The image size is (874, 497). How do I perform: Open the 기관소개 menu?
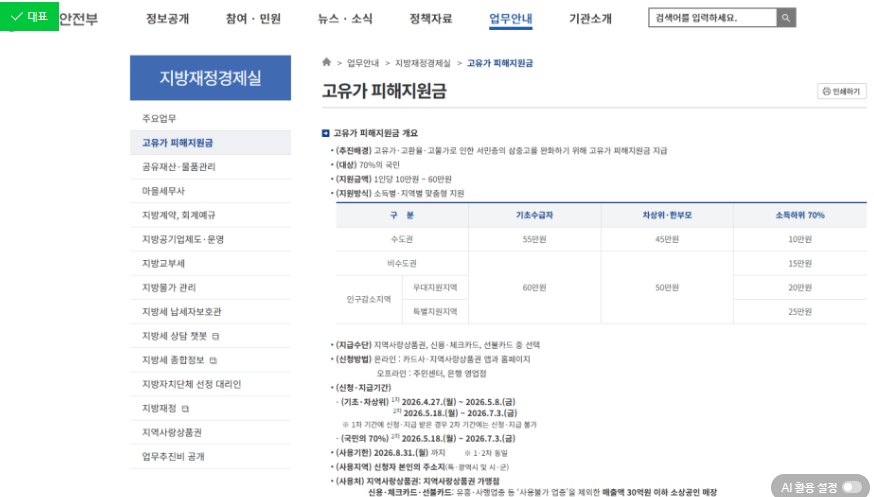tap(590, 19)
